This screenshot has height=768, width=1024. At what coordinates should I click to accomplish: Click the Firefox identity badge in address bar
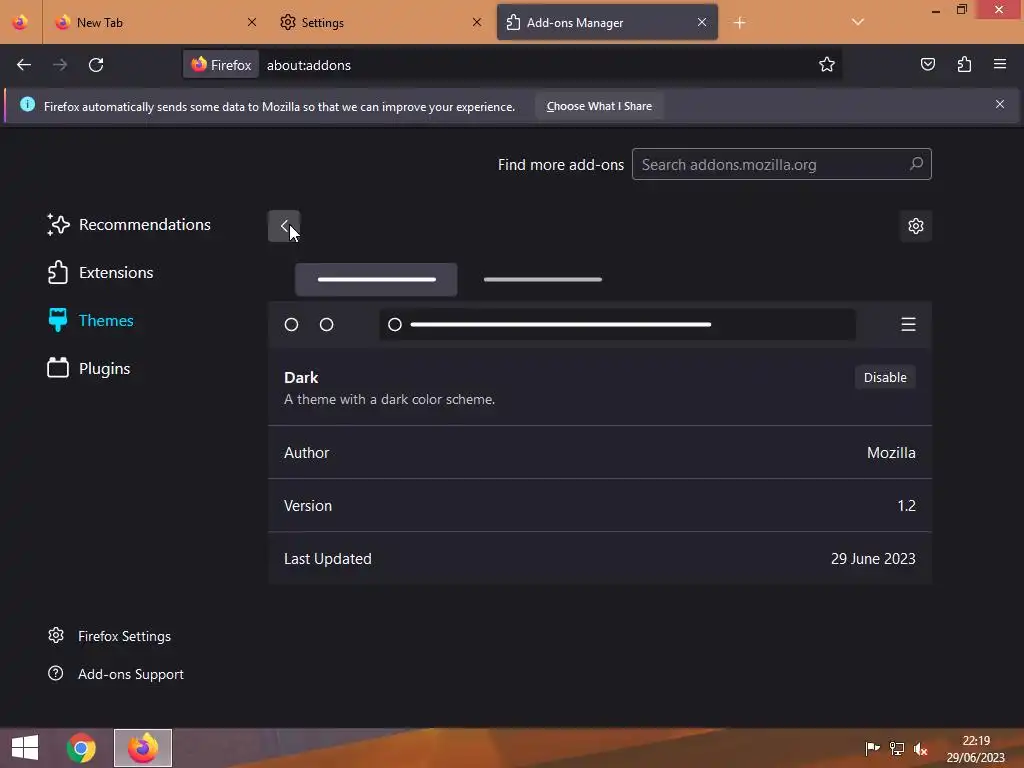221,65
